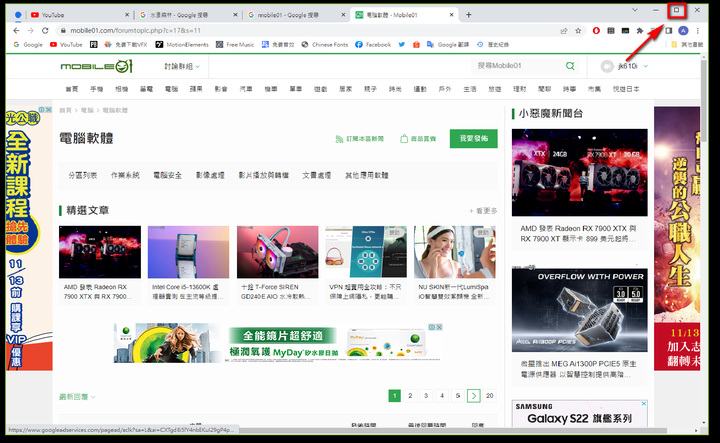Select the 電腦安全 category tab
Image resolution: width=720 pixels, height=443 pixels.
168,175
